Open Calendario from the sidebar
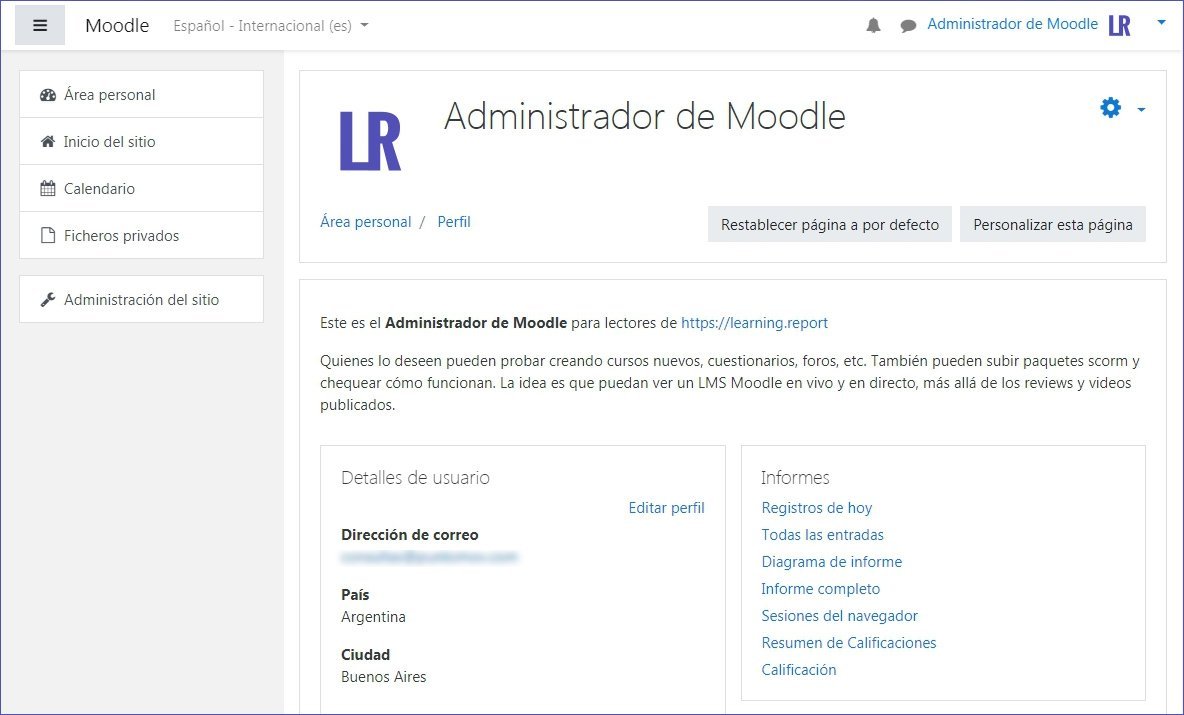The height and width of the screenshot is (715, 1184). 141,188
